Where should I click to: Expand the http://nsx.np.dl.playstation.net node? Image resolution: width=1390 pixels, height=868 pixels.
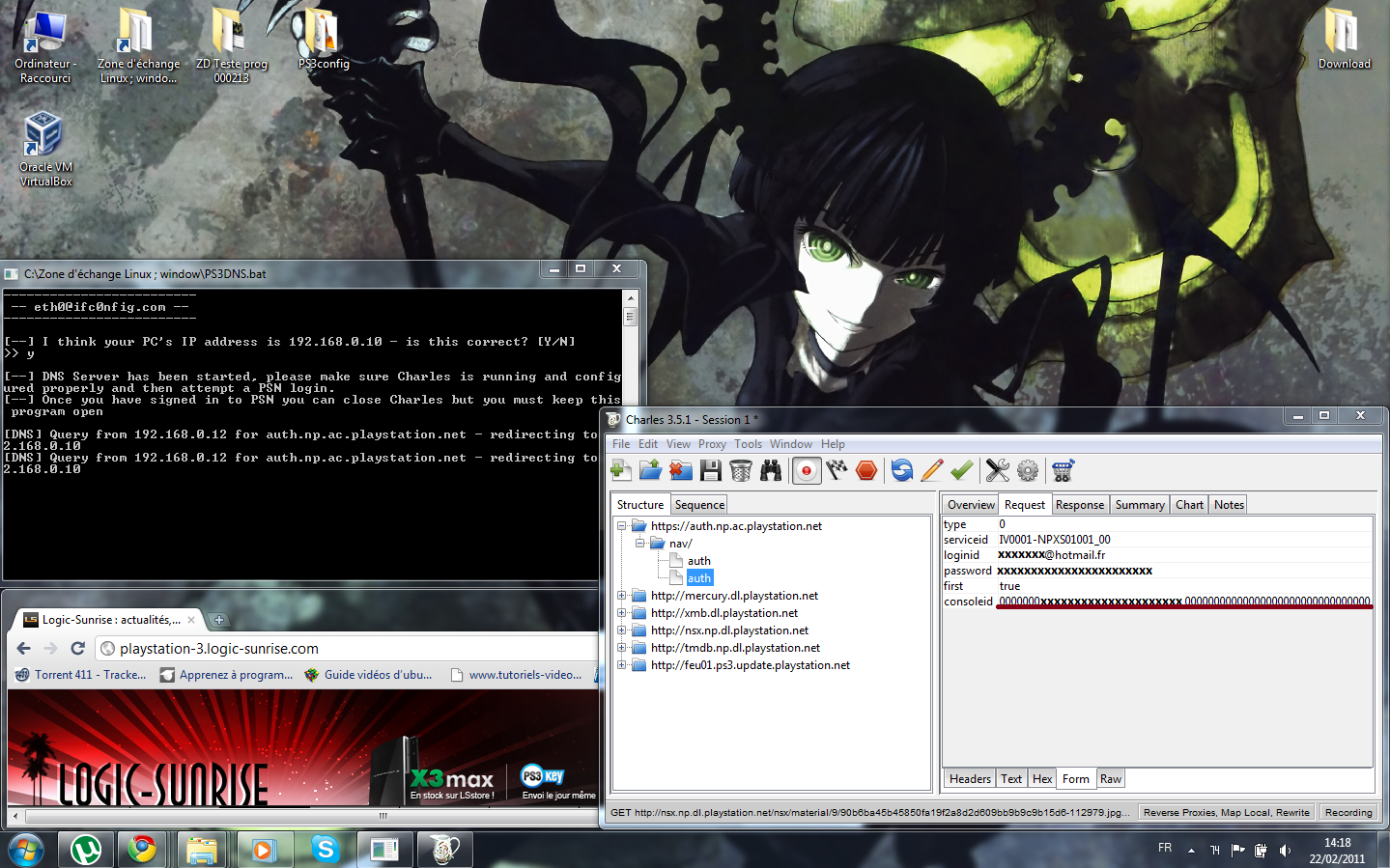[x=622, y=630]
